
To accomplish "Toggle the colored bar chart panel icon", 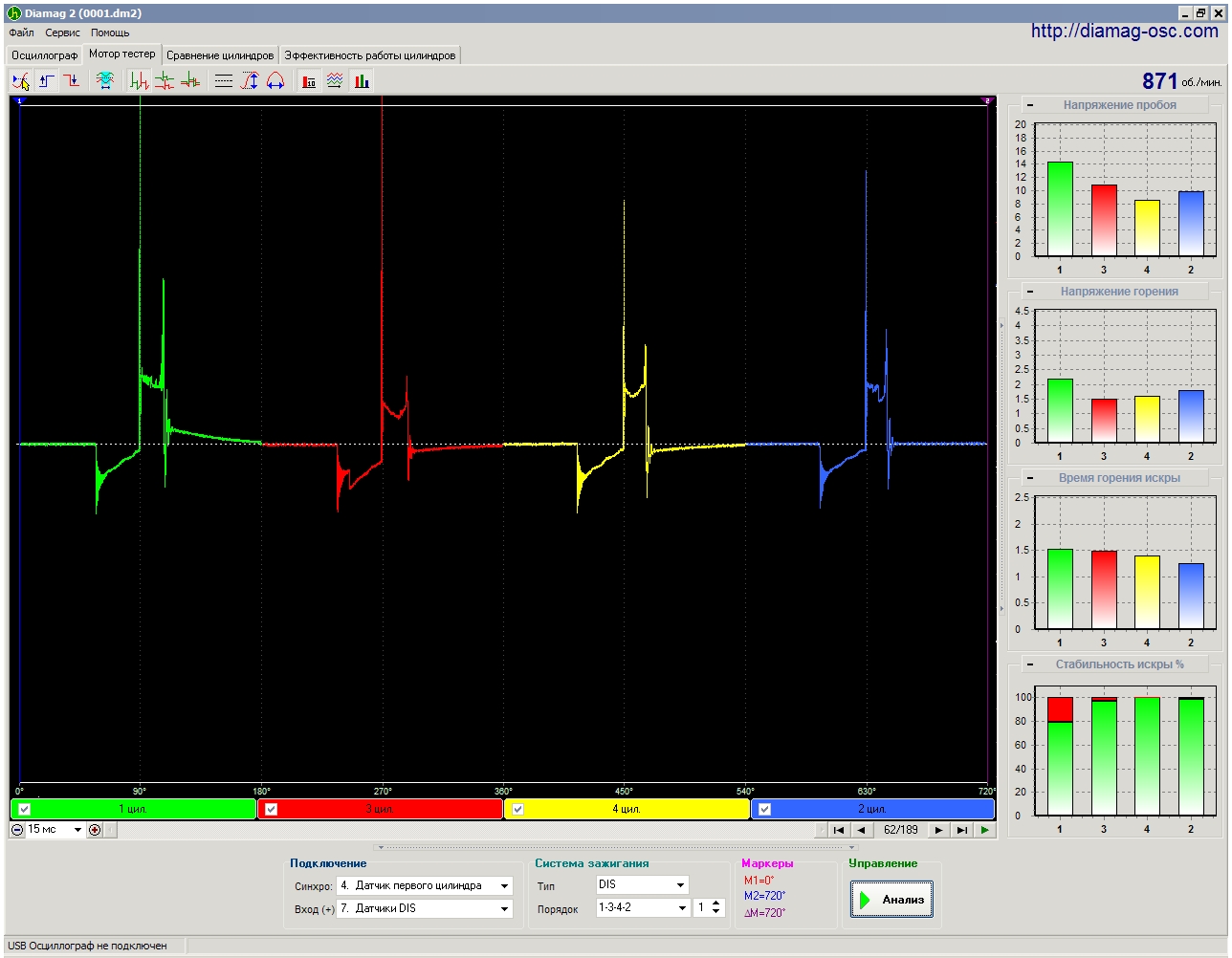I will click(x=362, y=81).
